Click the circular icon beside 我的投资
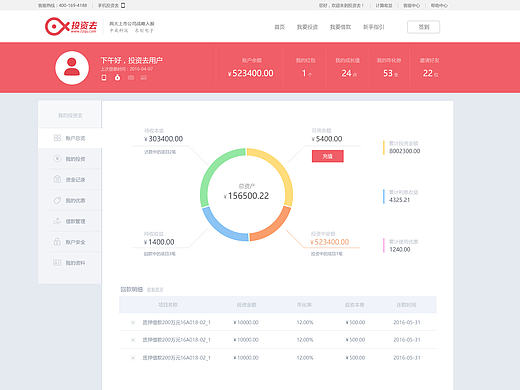This screenshot has width=520, height=390. point(57,158)
